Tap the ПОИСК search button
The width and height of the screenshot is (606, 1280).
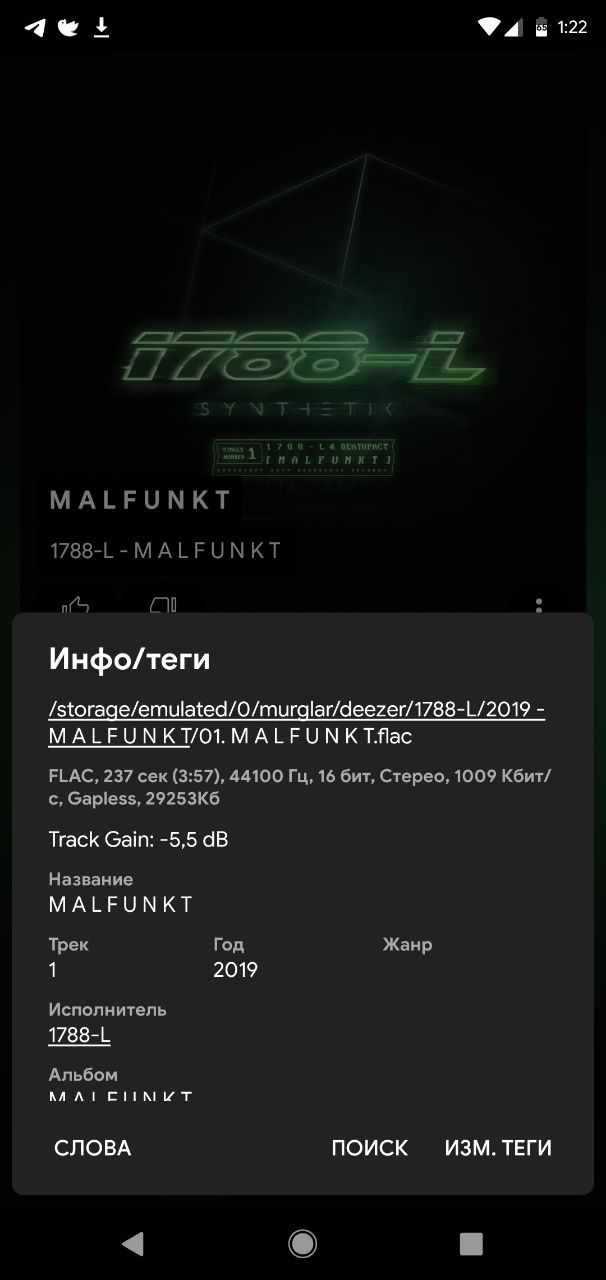[370, 1148]
